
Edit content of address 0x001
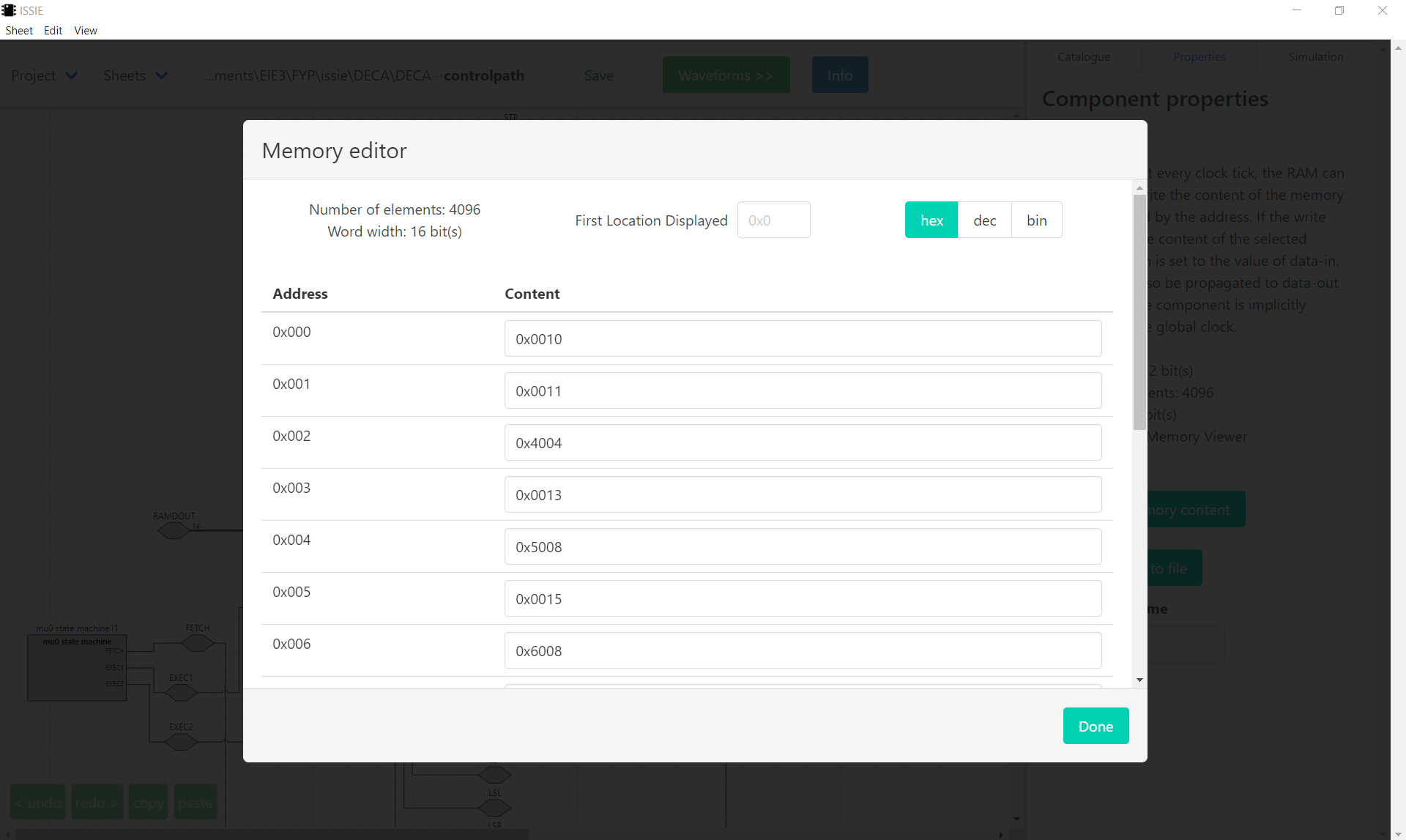803,391
